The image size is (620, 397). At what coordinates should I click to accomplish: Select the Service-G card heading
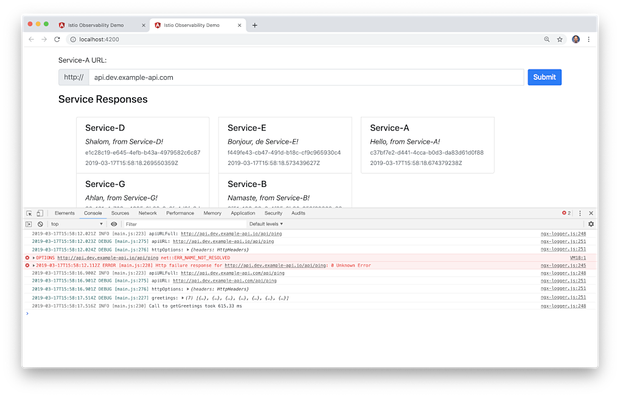[105, 184]
